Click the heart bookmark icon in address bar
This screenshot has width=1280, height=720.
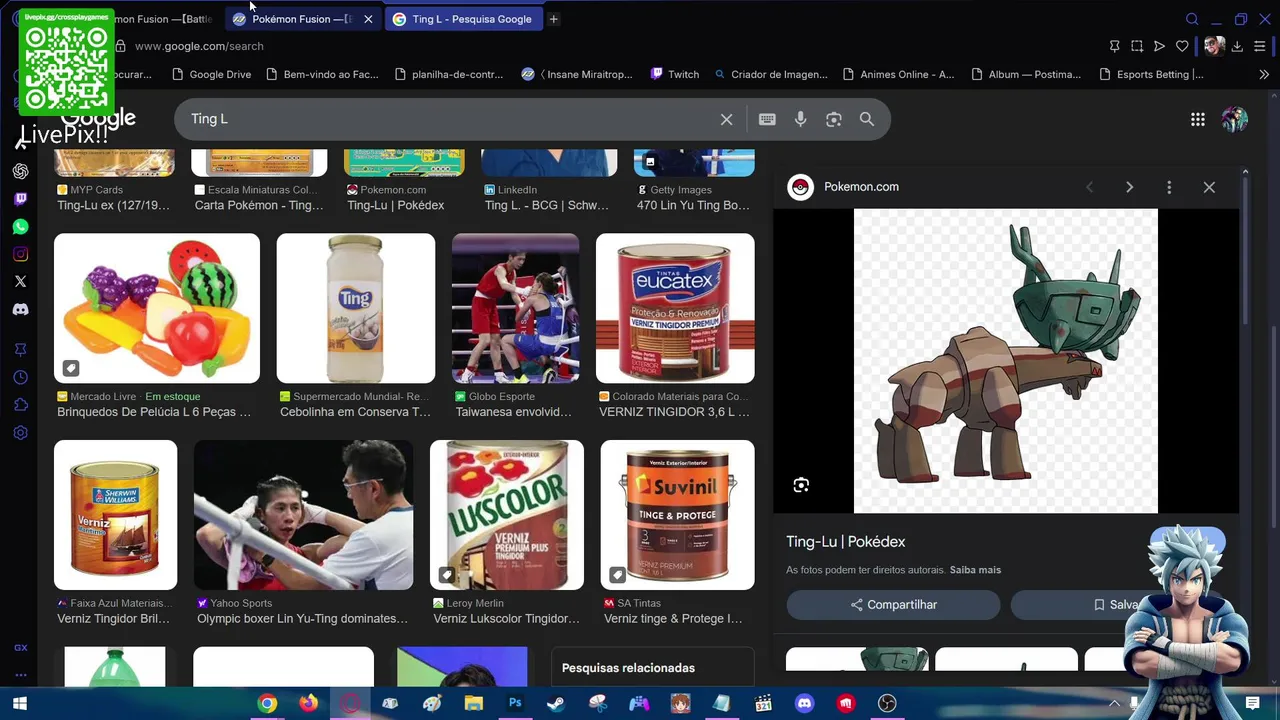tap(1182, 46)
